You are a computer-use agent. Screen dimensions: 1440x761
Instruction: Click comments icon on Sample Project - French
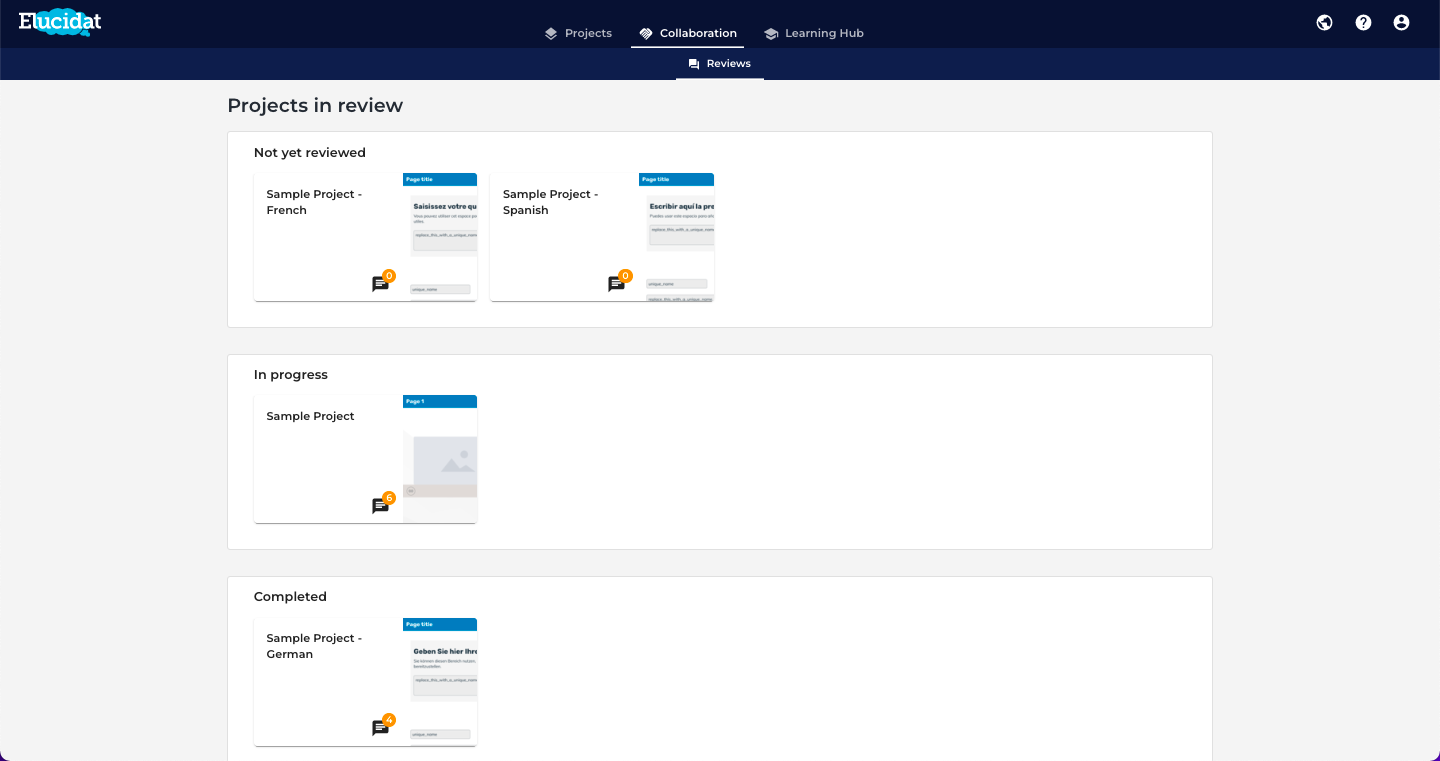380,284
